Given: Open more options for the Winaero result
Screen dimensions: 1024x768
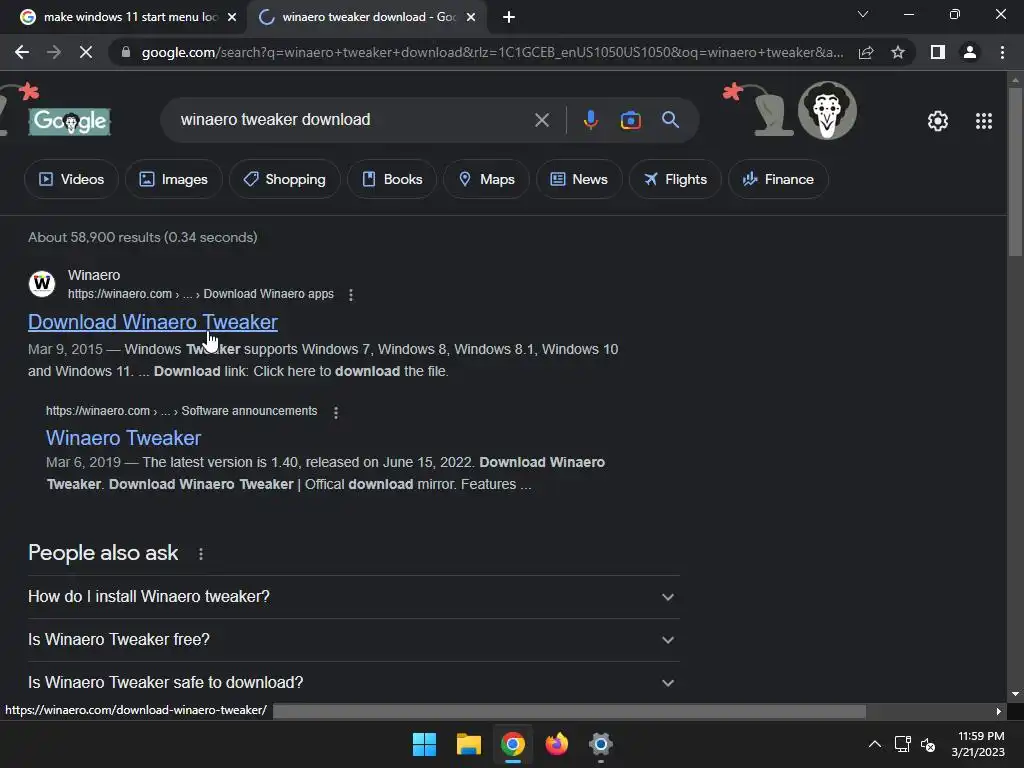Looking at the screenshot, I should click(x=351, y=295).
